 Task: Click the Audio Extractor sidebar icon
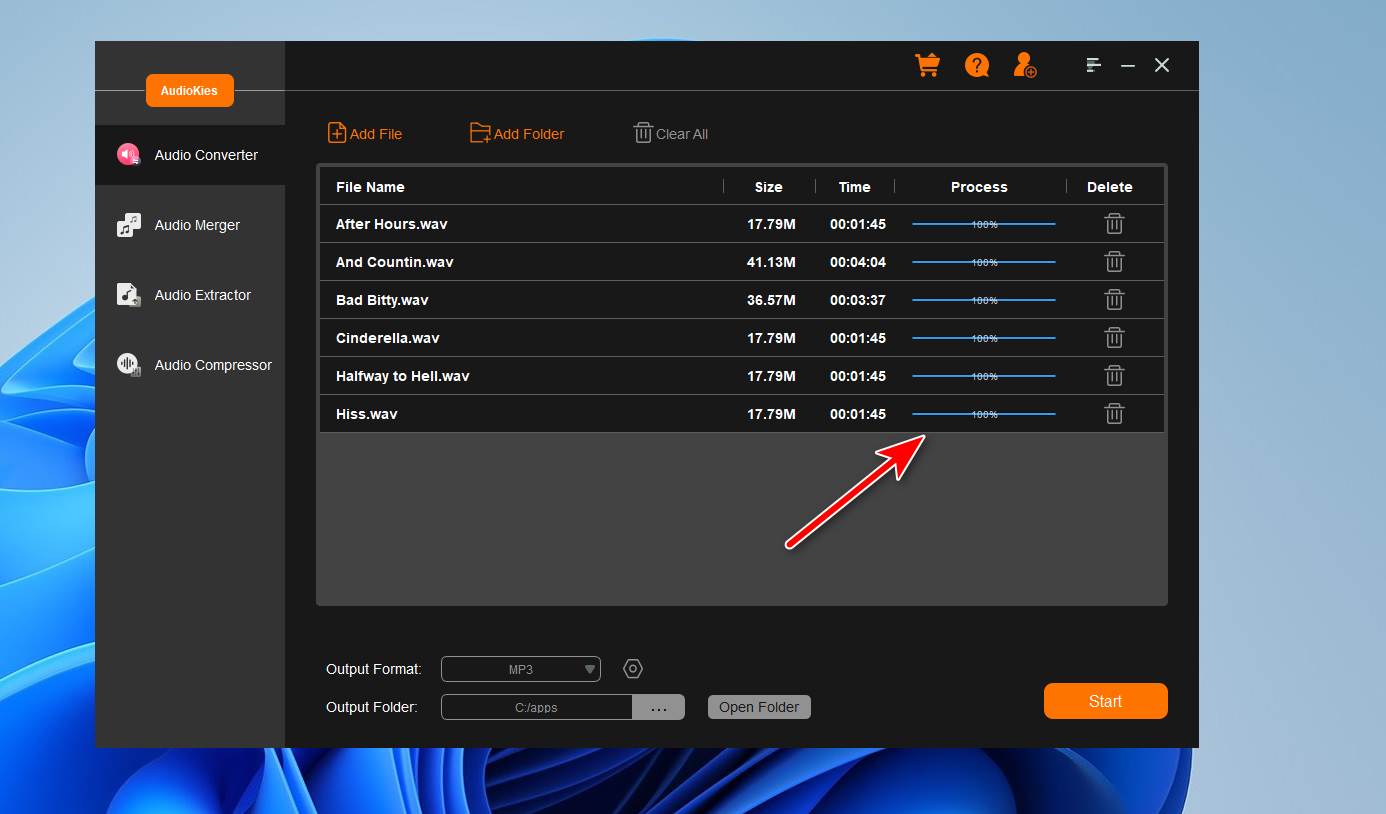(x=129, y=295)
